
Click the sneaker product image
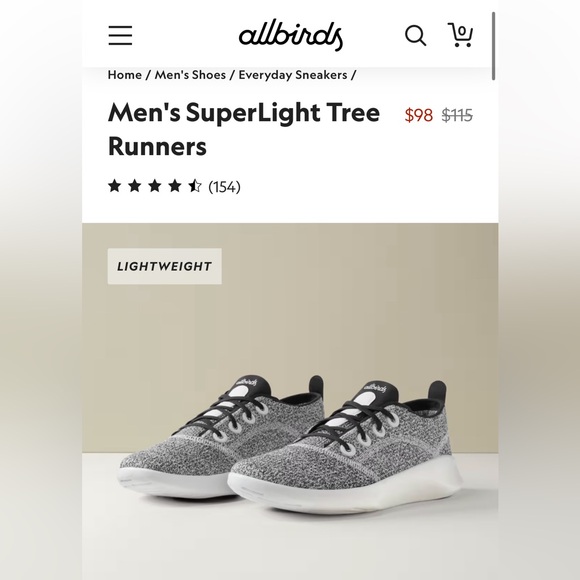[290, 444]
